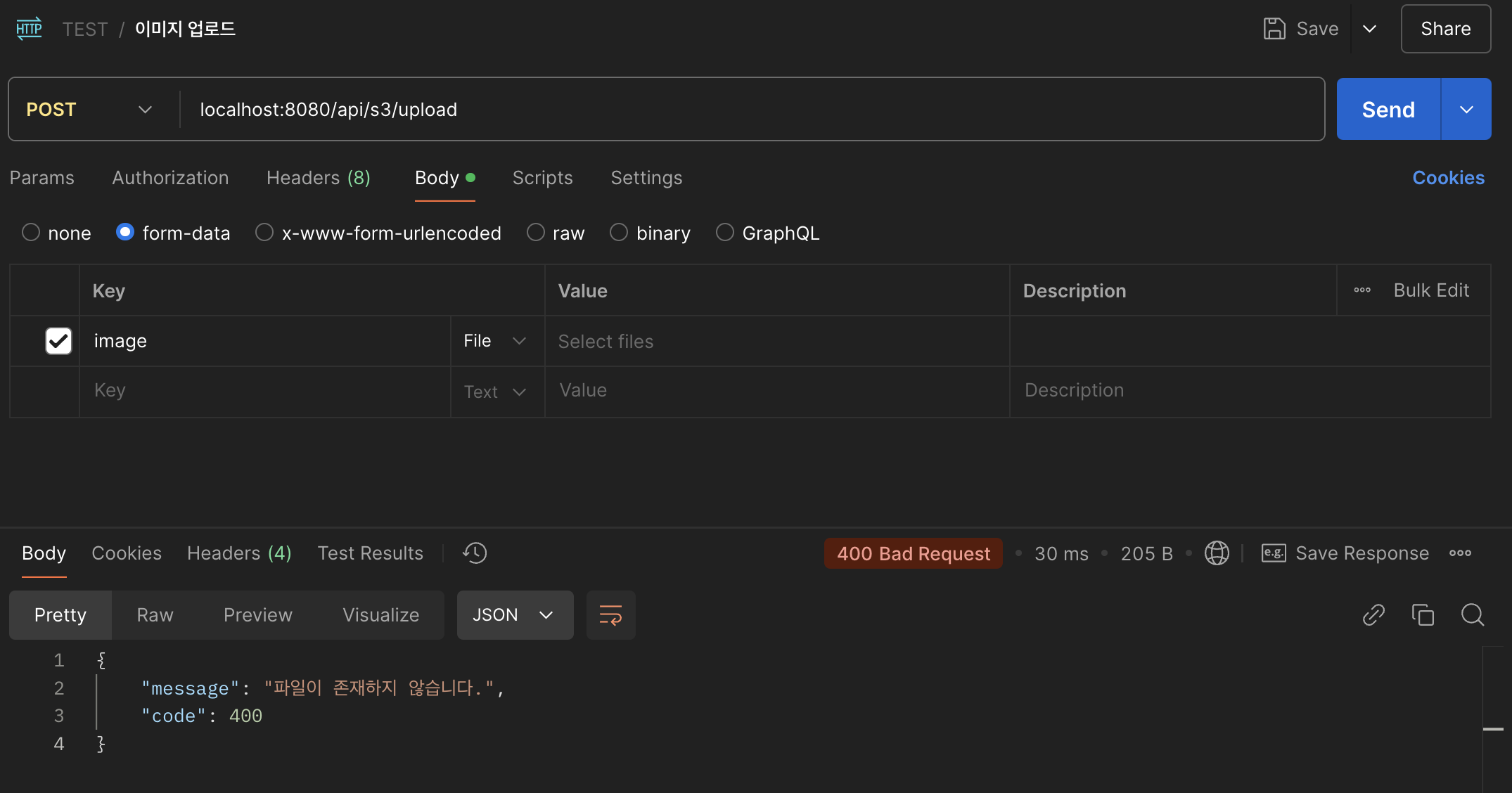Image resolution: width=1512 pixels, height=793 pixels.
Task: Open the Cookies link
Action: pyautogui.click(x=1448, y=178)
